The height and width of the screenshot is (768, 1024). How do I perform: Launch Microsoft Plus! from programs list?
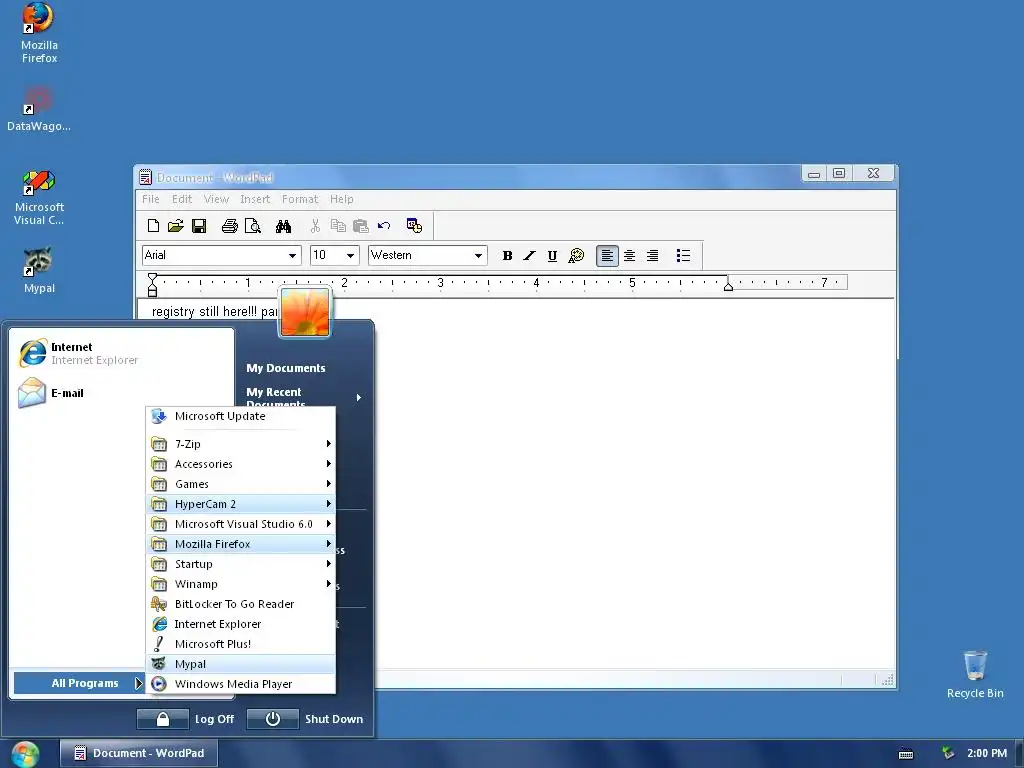click(241, 644)
